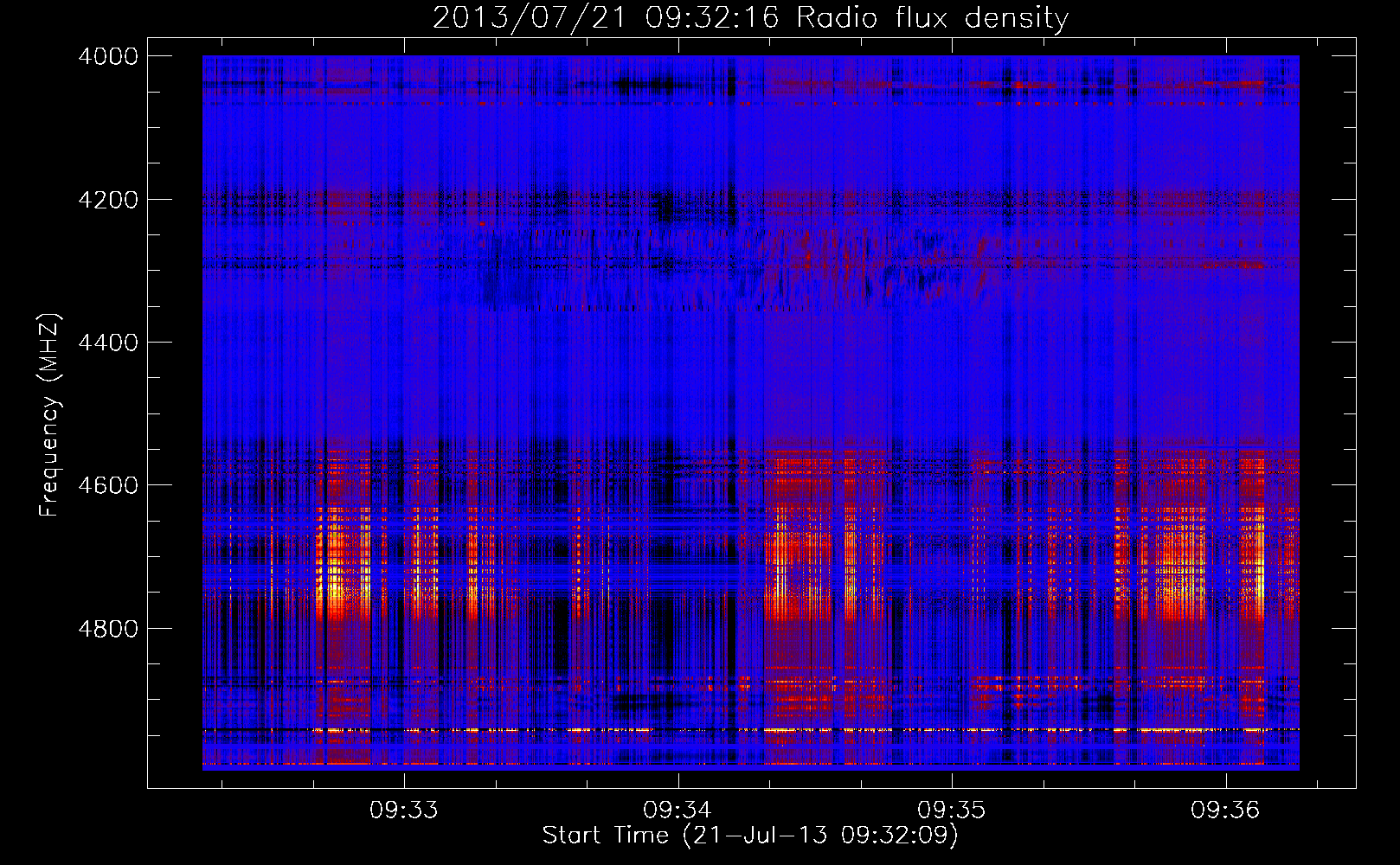Click the 09:36 time axis label

[1224, 811]
